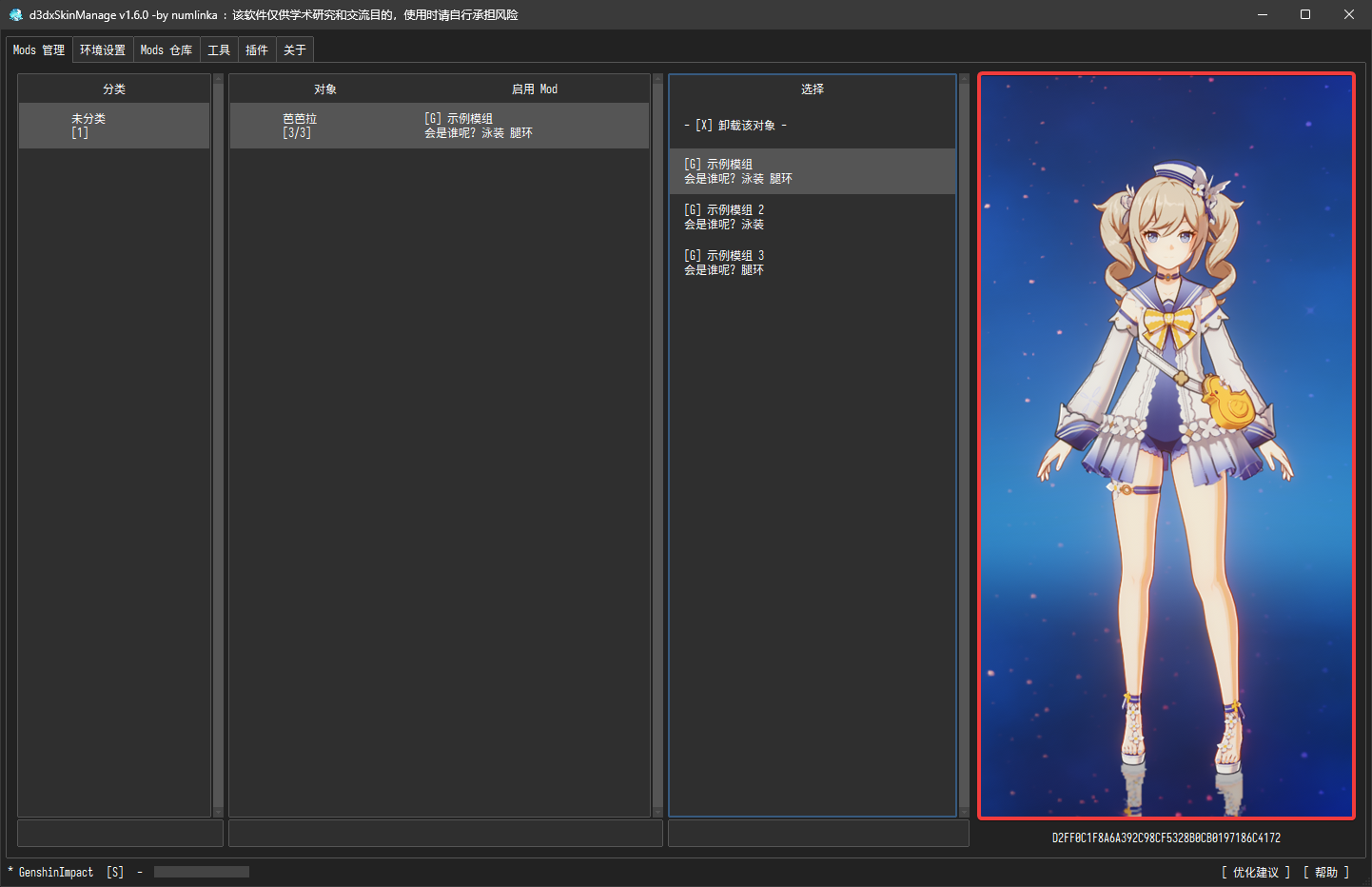Click the search field below the selection list

[x=818, y=834]
